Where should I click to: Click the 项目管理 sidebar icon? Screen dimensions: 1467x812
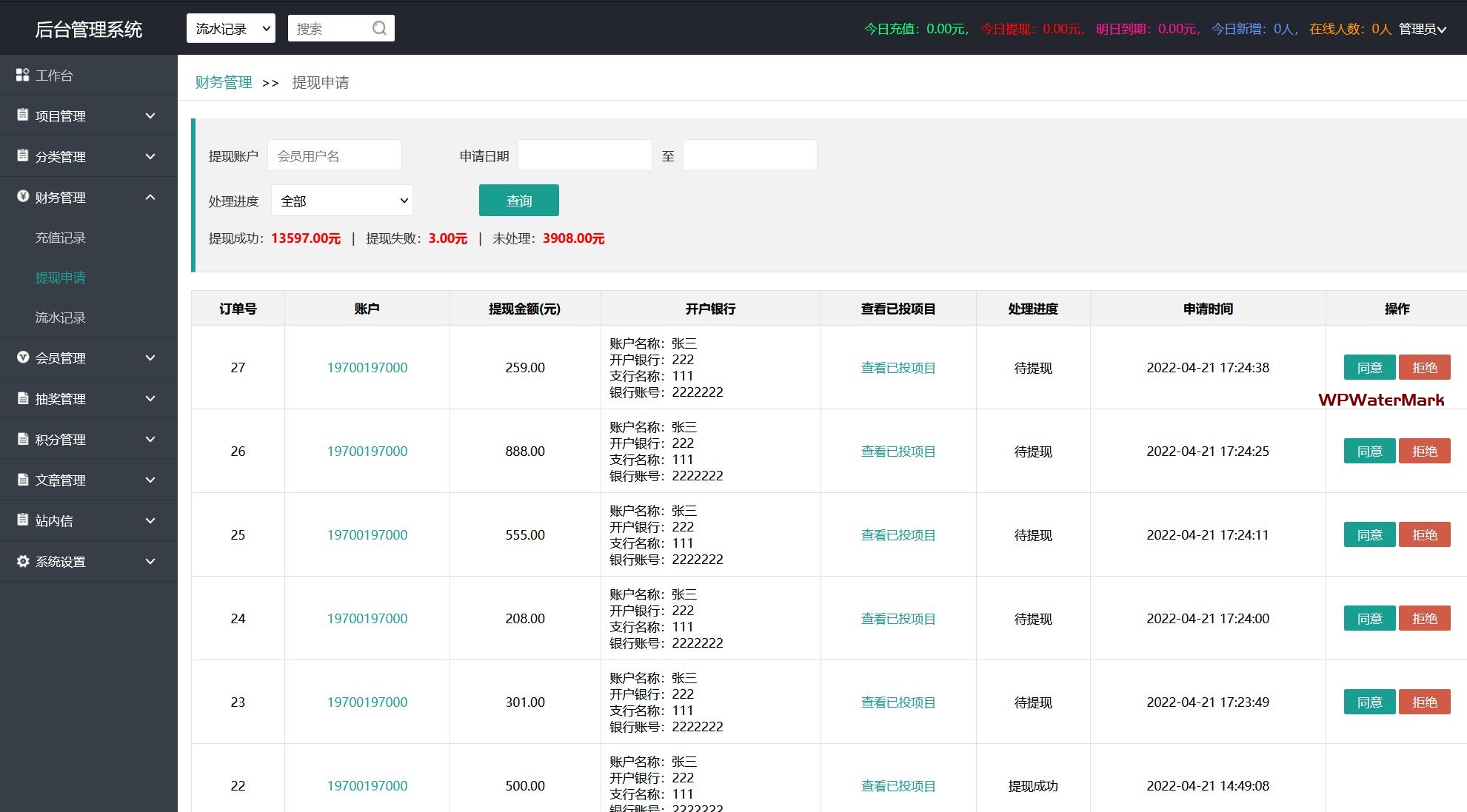tap(23, 115)
